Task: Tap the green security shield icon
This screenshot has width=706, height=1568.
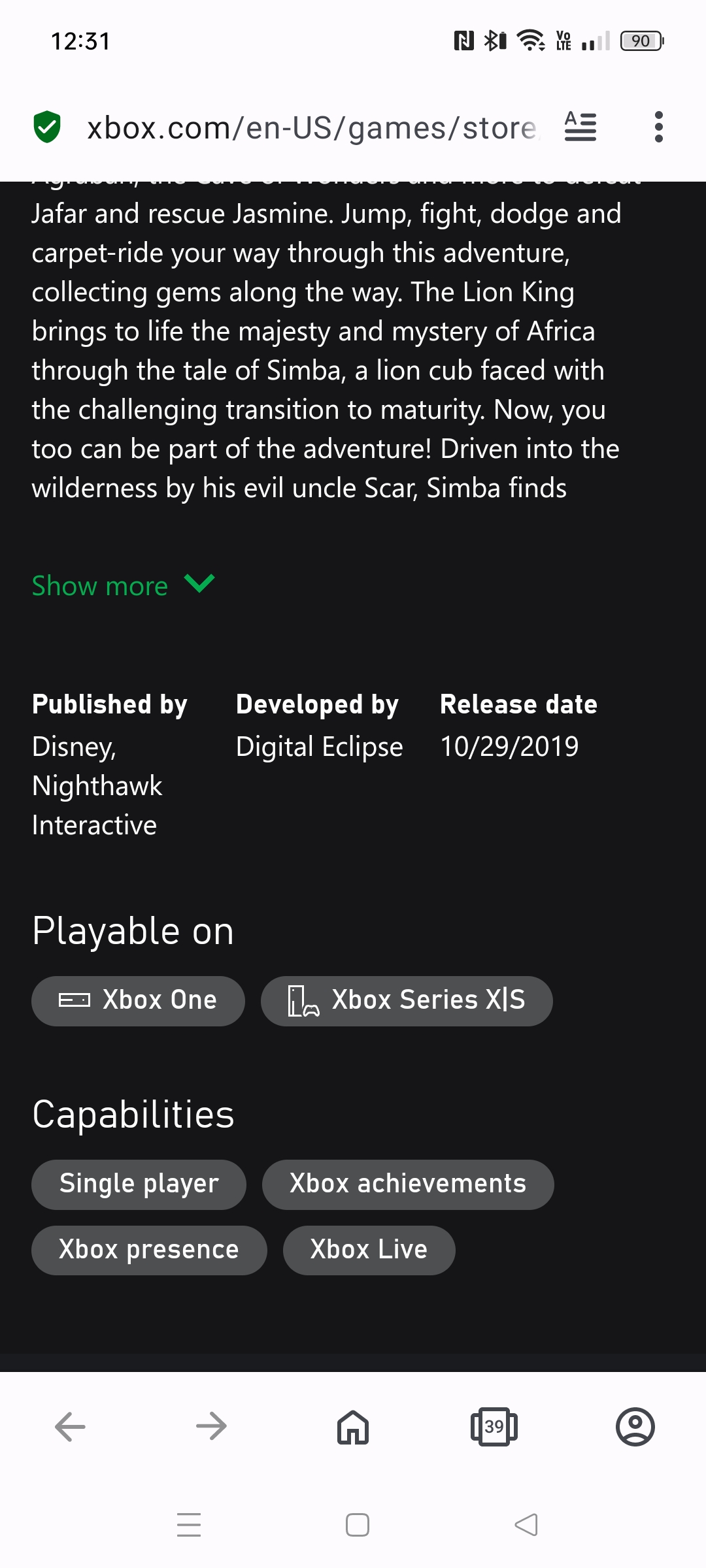Action: click(x=47, y=127)
